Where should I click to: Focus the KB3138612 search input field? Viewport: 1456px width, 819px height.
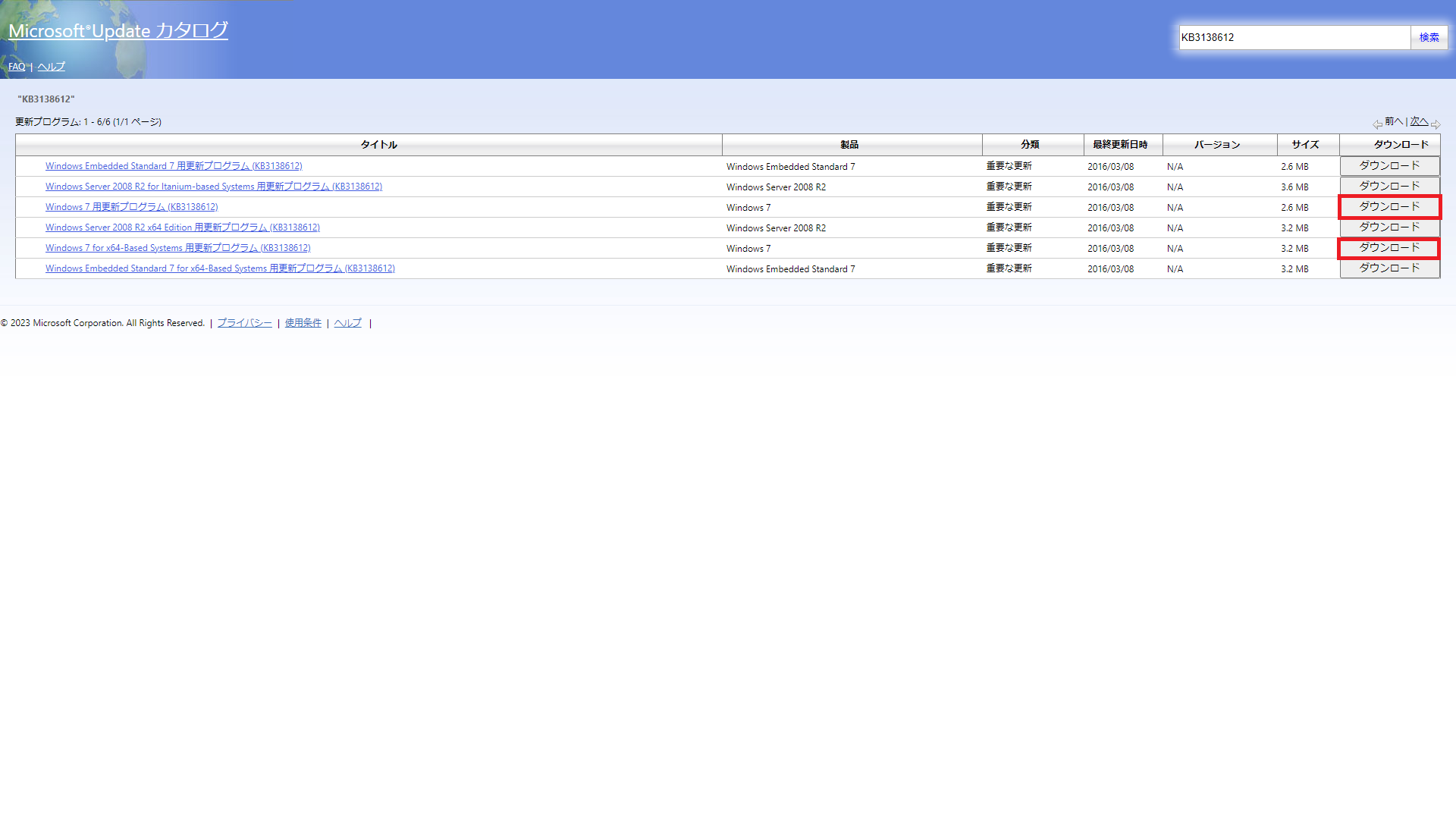(1294, 37)
